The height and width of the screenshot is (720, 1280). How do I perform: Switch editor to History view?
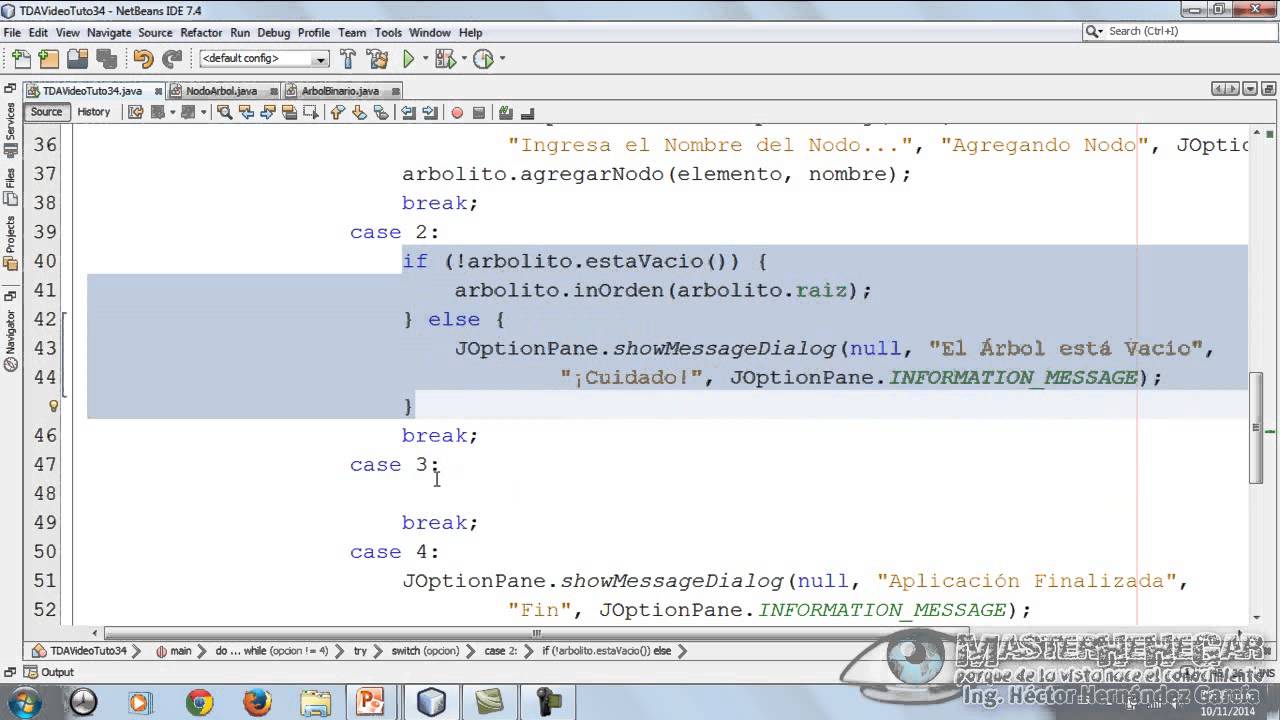tap(94, 112)
